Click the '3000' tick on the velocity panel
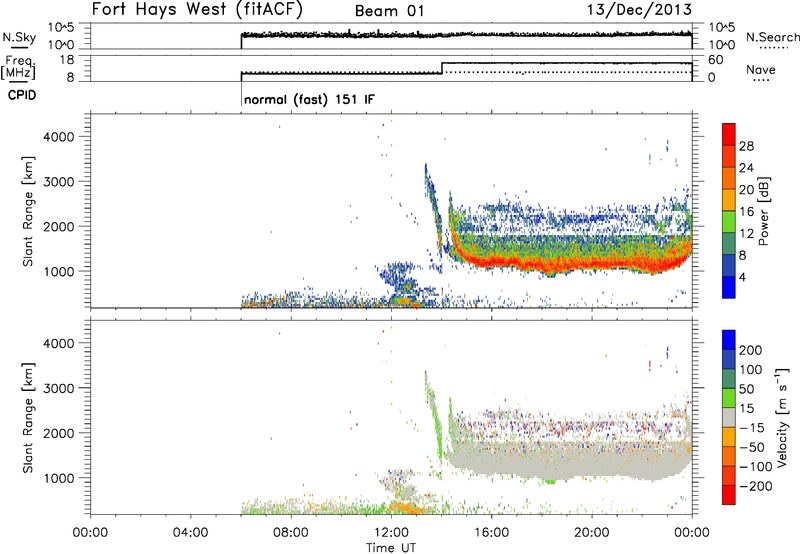The height and width of the screenshot is (554, 800). (x=59, y=388)
